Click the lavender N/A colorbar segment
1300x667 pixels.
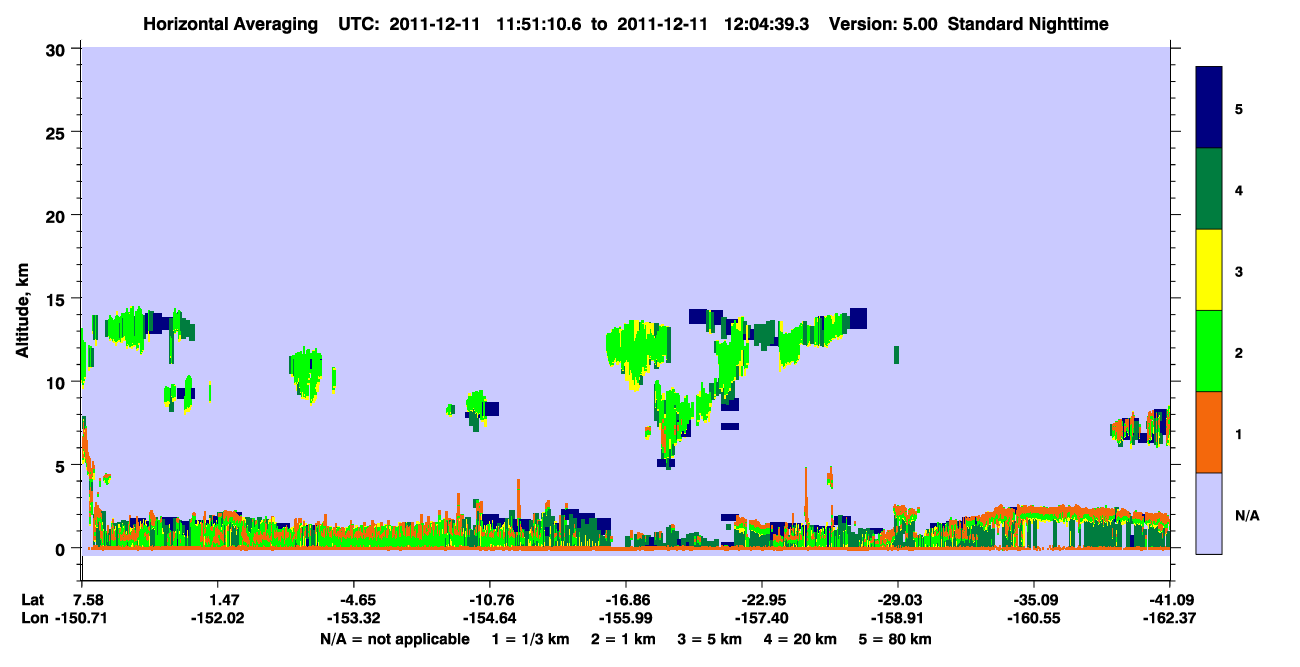coord(1209,513)
